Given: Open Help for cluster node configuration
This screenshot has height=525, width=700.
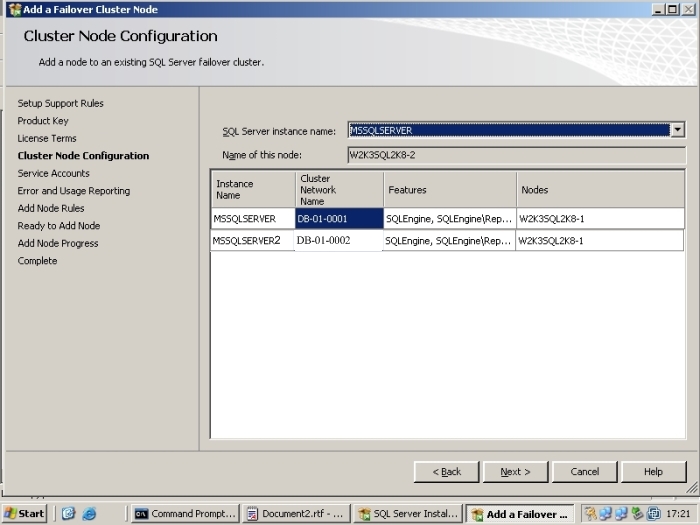Looking at the screenshot, I should coord(653,471).
